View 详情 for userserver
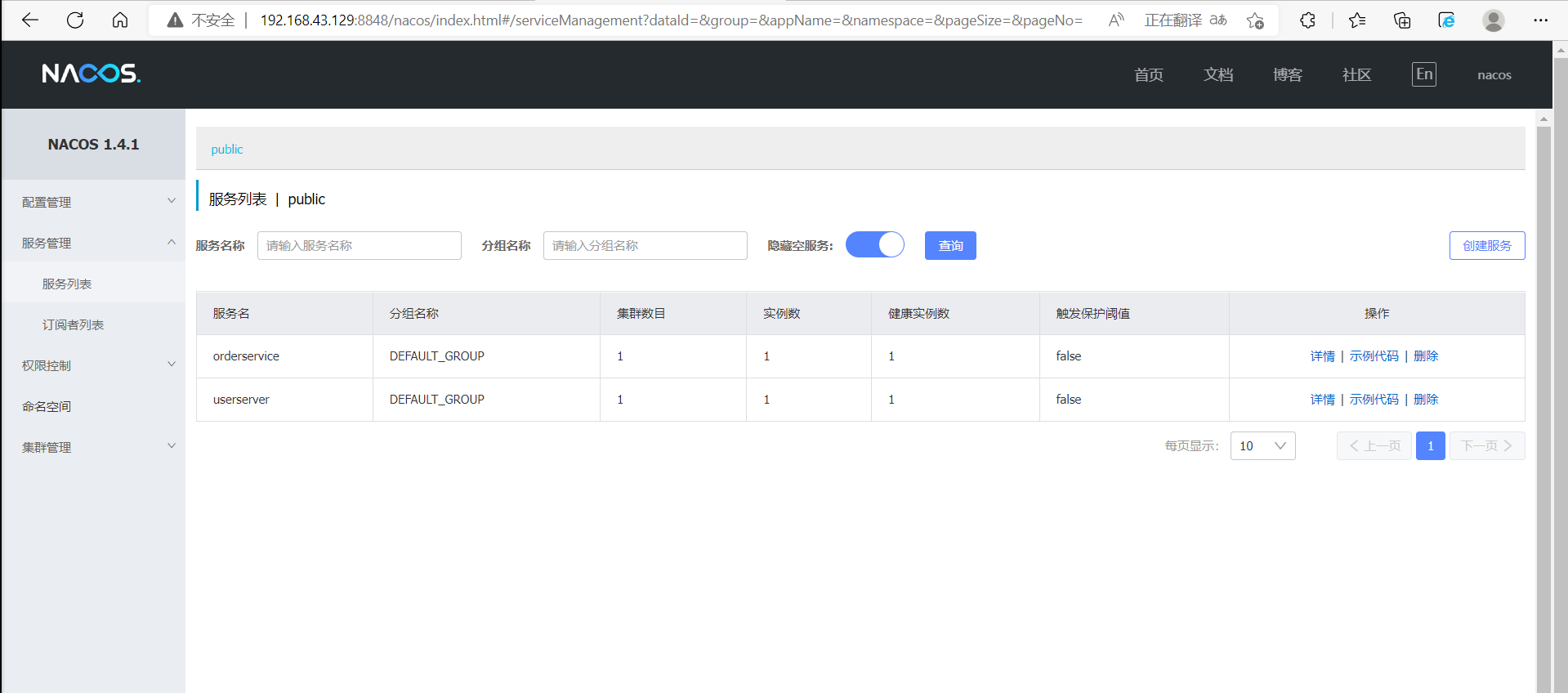Image resolution: width=1568 pixels, height=693 pixels. pyautogui.click(x=1322, y=400)
